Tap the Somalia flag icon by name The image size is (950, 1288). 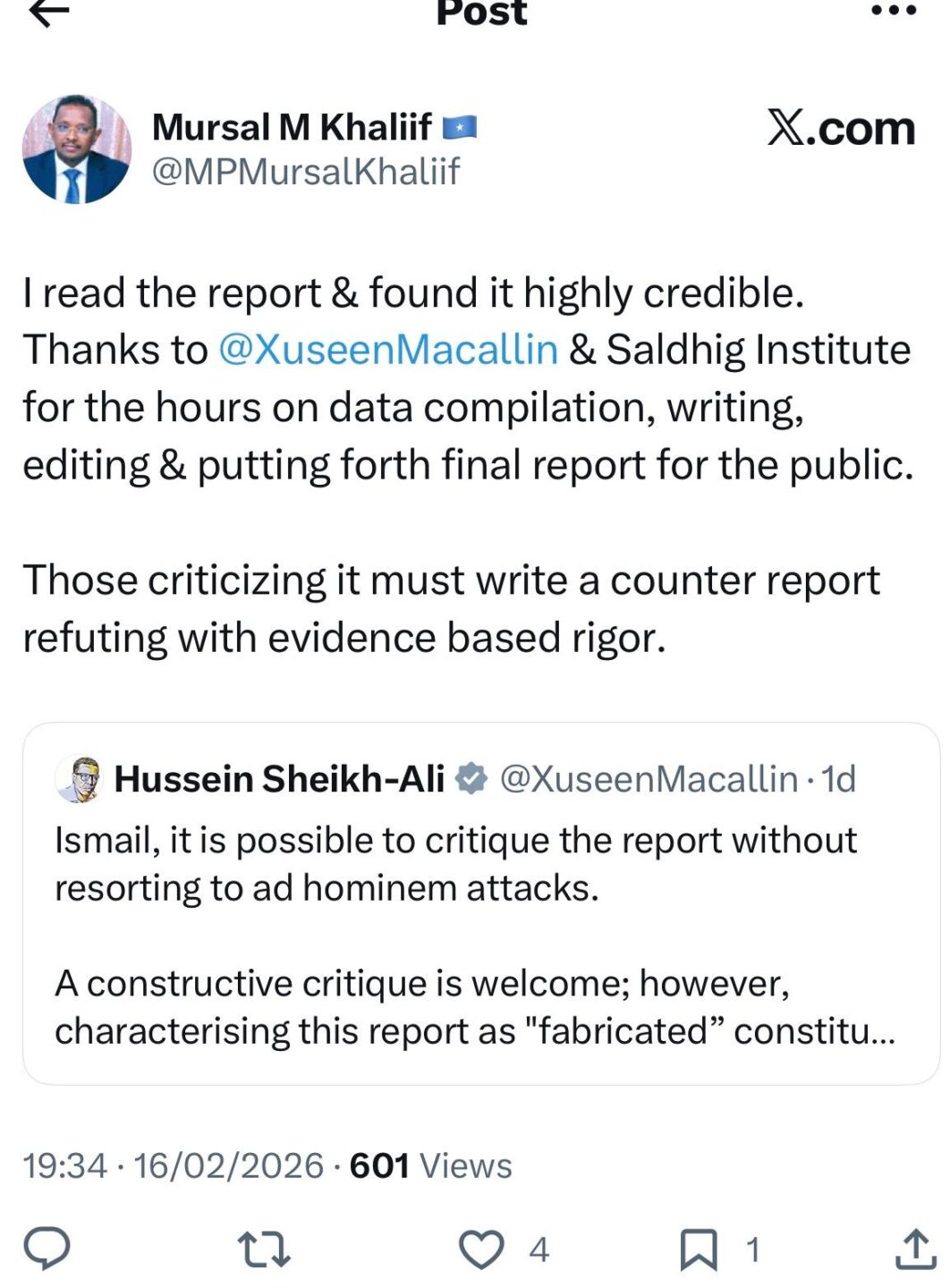coord(460,128)
